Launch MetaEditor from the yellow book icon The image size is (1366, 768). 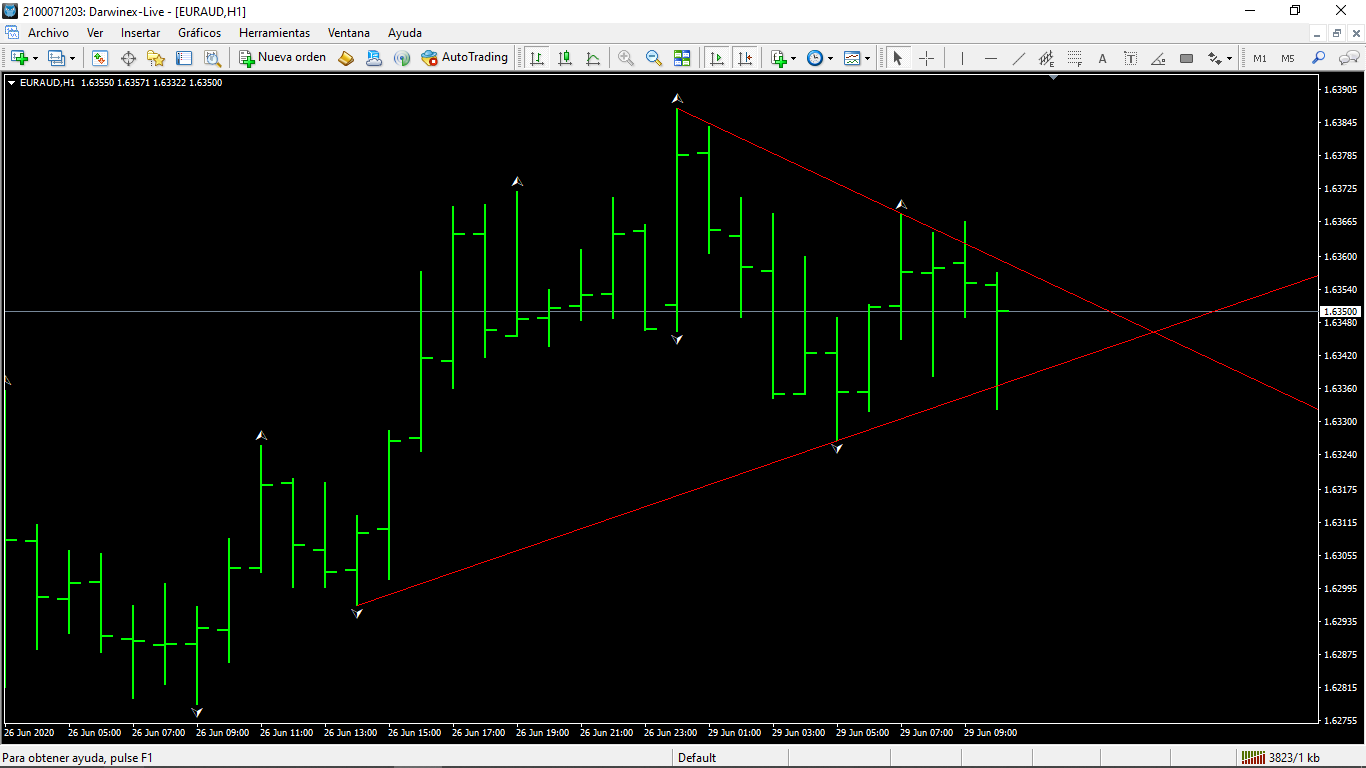point(346,58)
